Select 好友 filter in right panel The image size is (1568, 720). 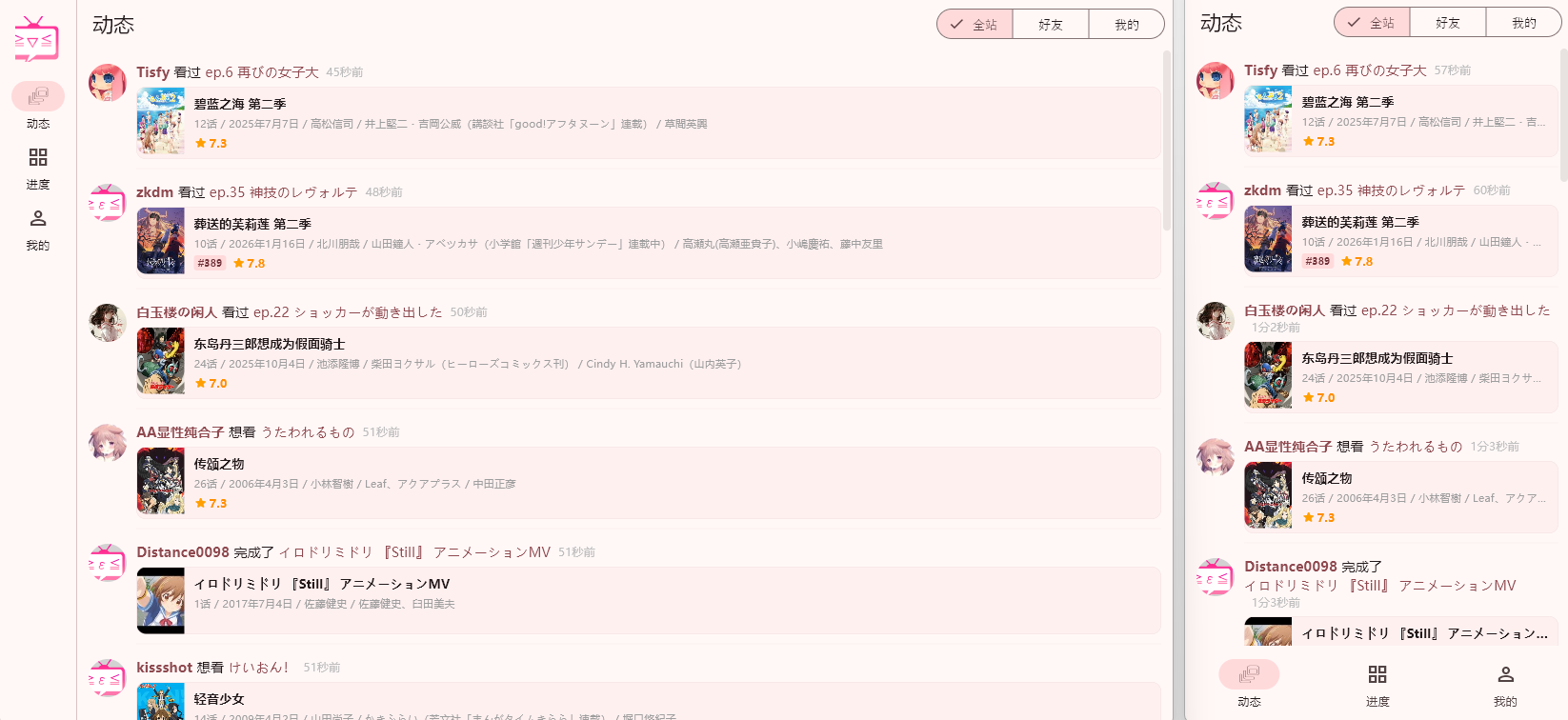pyautogui.click(x=1448, y=22)
